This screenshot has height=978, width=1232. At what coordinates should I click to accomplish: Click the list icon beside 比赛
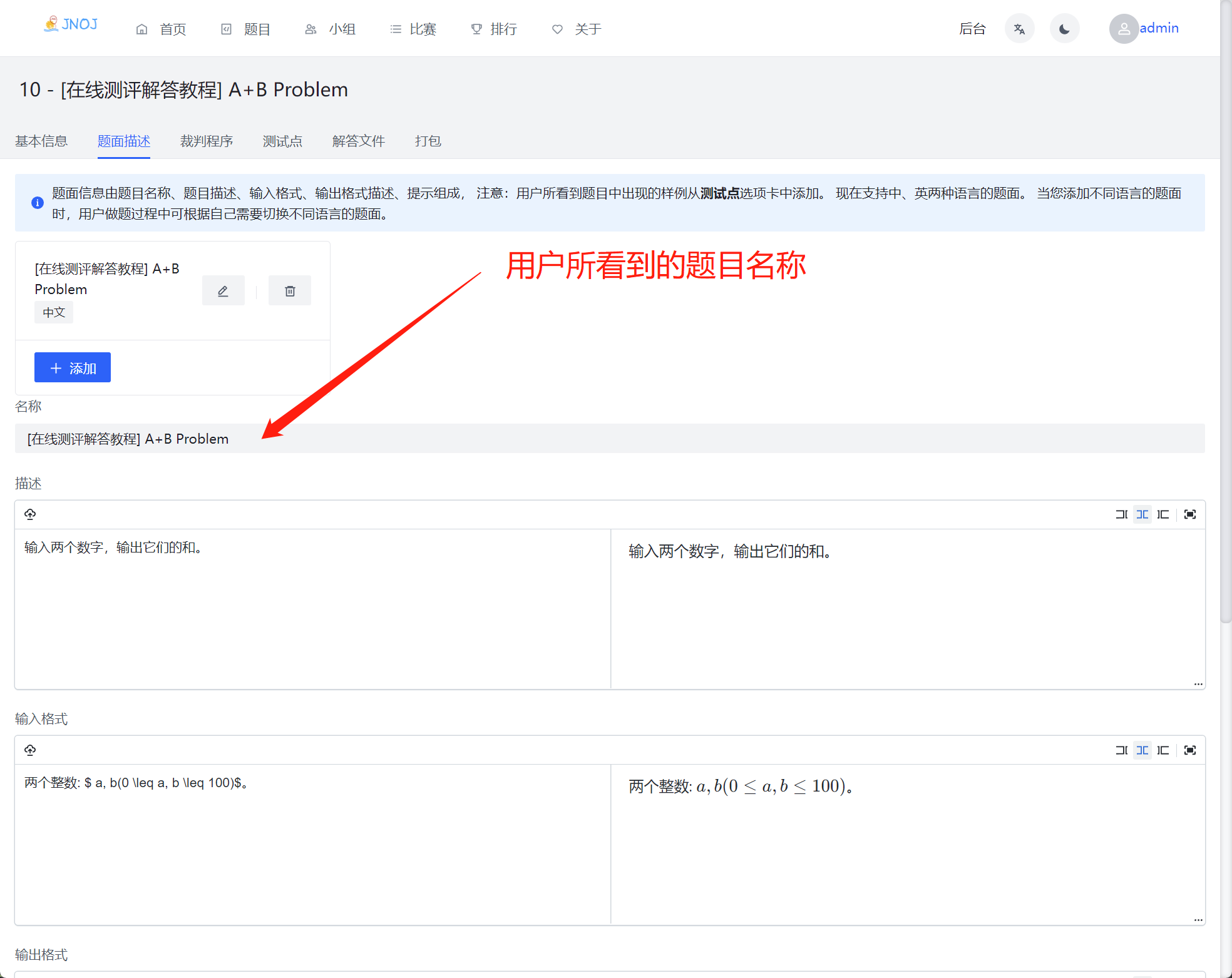point(396,29)
